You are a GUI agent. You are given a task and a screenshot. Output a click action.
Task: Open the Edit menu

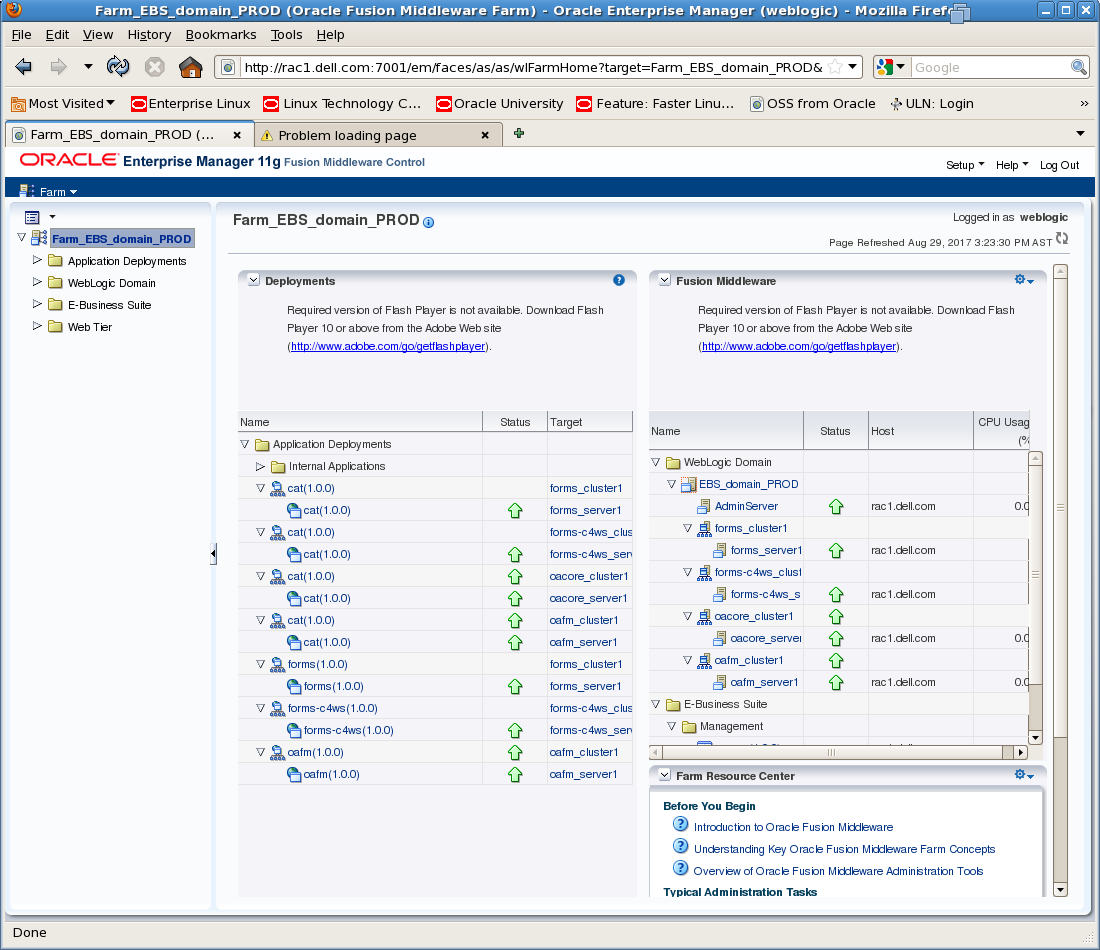(57, 34)
